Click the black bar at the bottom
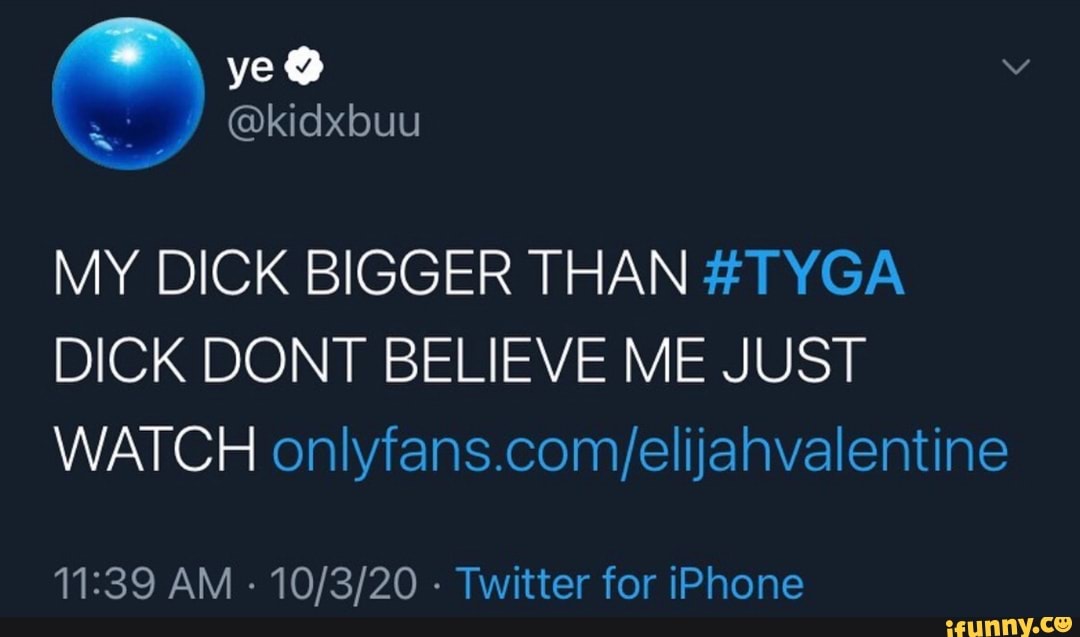 click(x=450, y=627)
